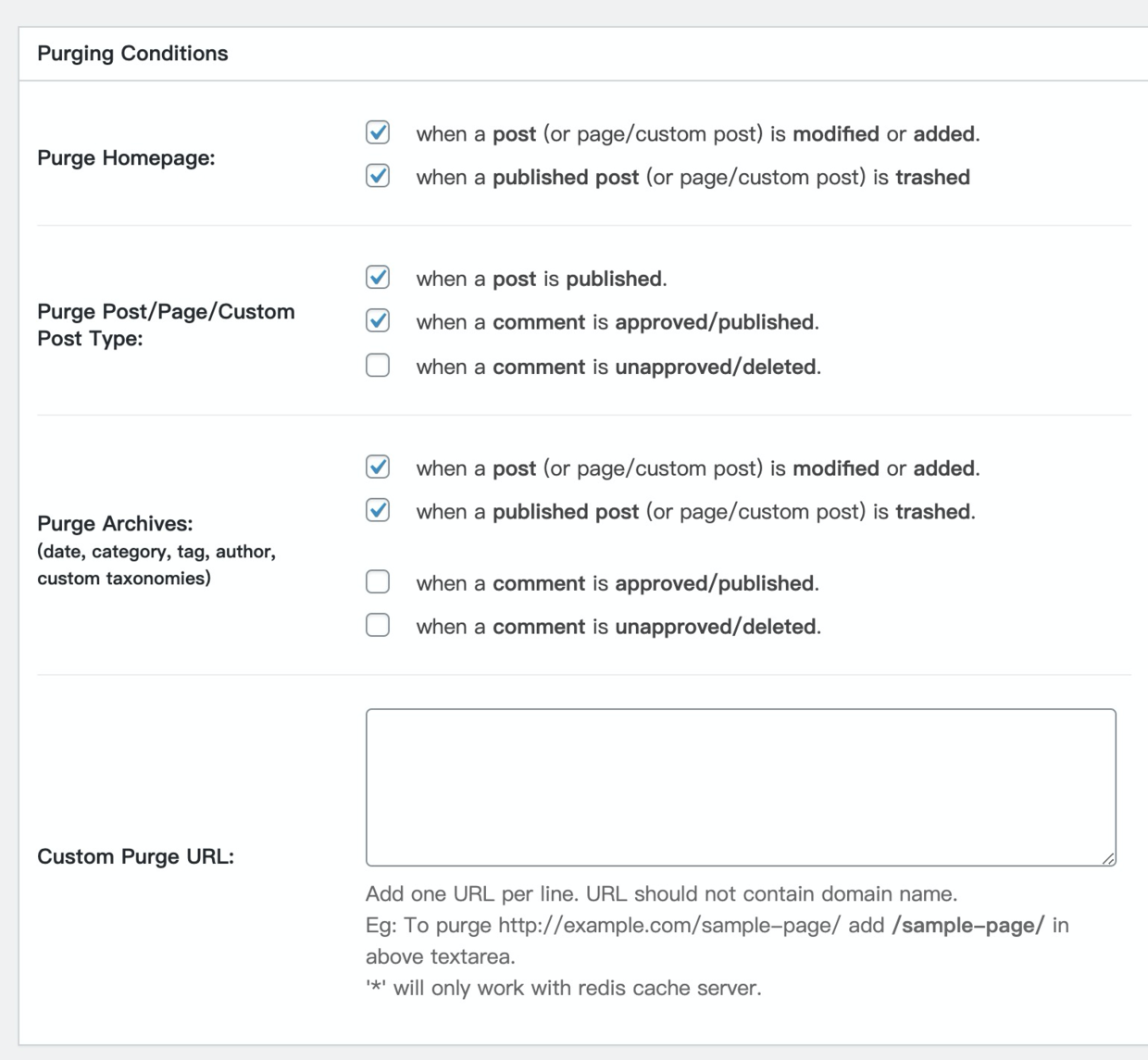Click the Purge Archives 'comment is approved/published' label text
Viewport: 1148px width, 1060px height.
617,583
